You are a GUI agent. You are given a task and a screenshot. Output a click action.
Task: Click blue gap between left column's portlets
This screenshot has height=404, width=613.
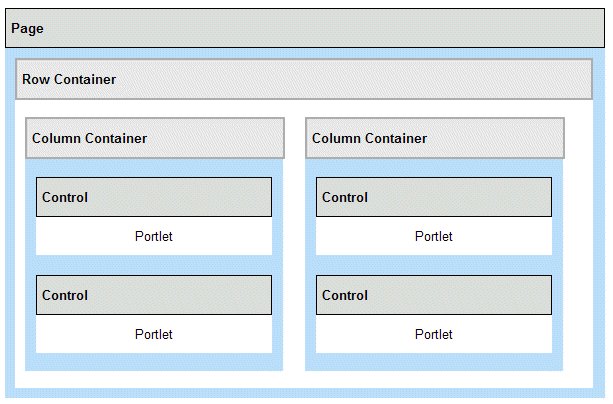coord(154,265)
